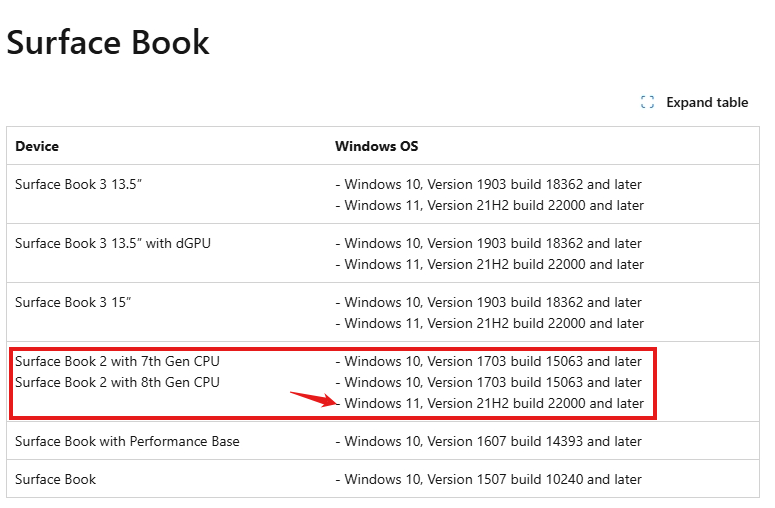Click Surface Book 2 with 8th Gen CPU

(117, 382)
